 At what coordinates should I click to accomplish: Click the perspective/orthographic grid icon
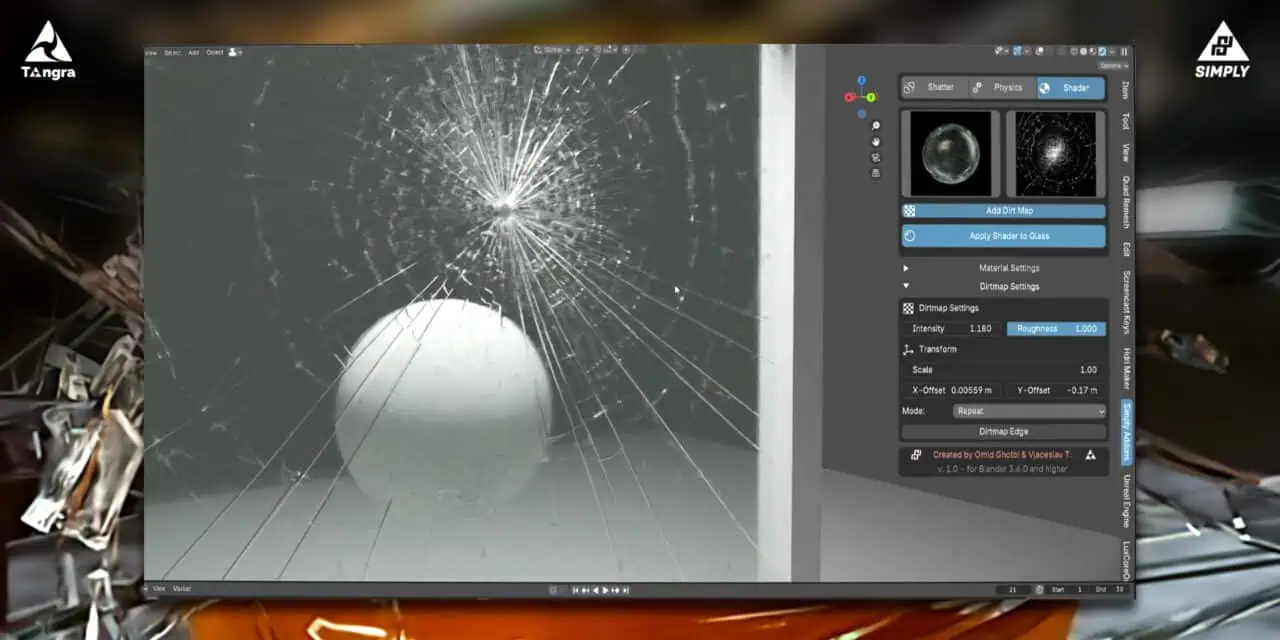pos(876,173)
